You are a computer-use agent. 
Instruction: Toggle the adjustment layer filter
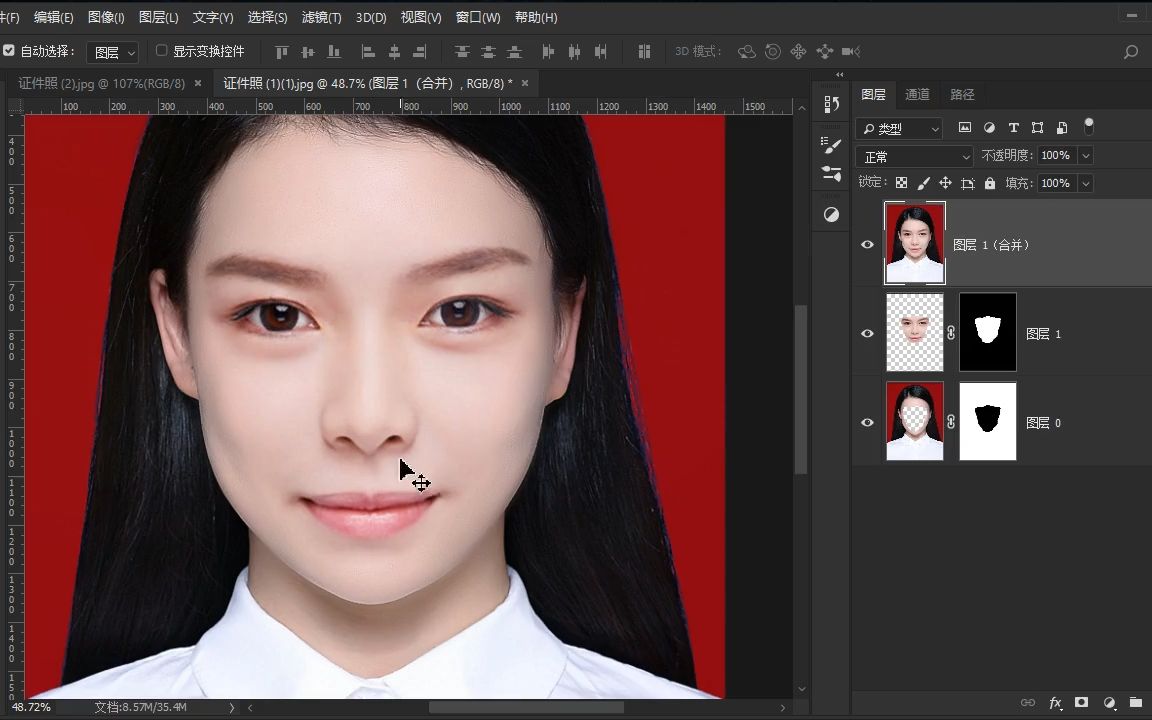[x=989, y=128]
